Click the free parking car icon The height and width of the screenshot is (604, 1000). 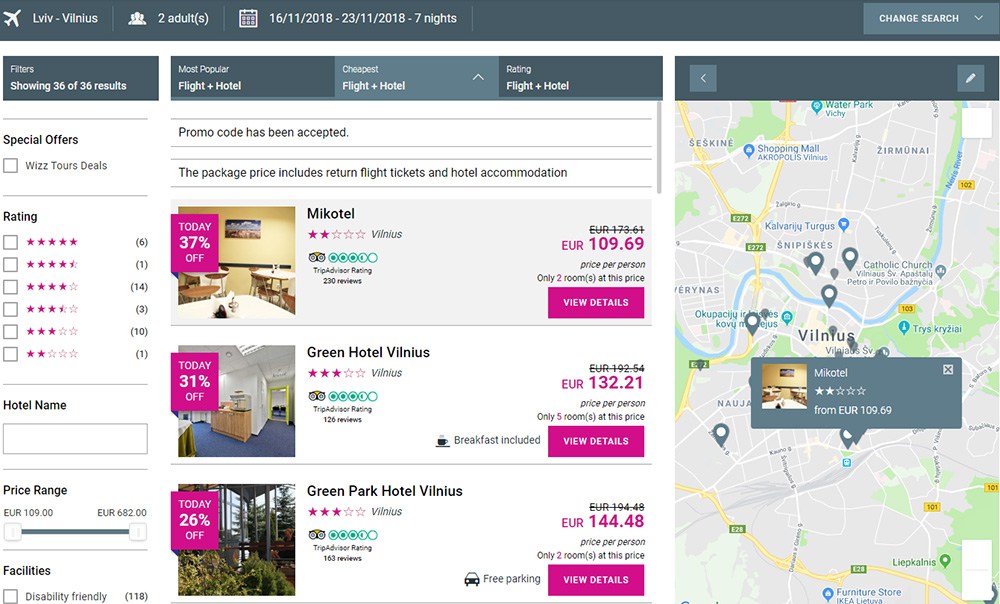472,579
